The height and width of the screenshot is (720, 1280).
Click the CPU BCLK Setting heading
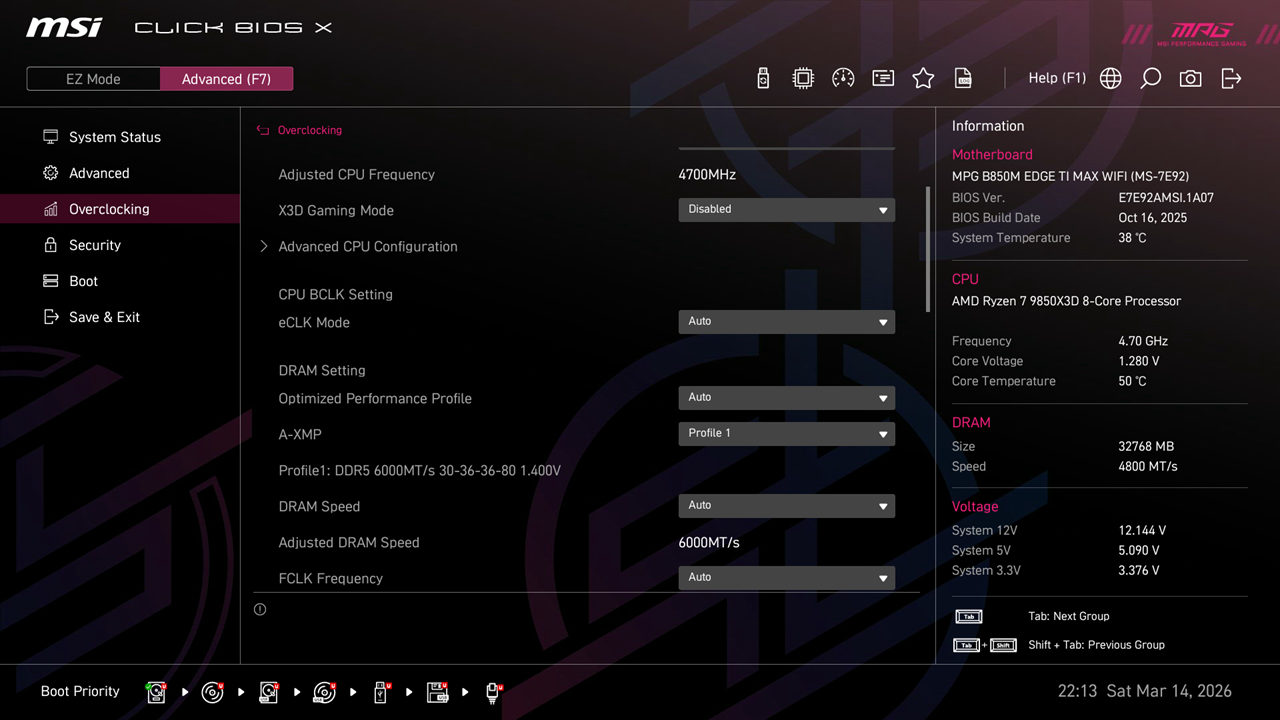tap(336, 294)
